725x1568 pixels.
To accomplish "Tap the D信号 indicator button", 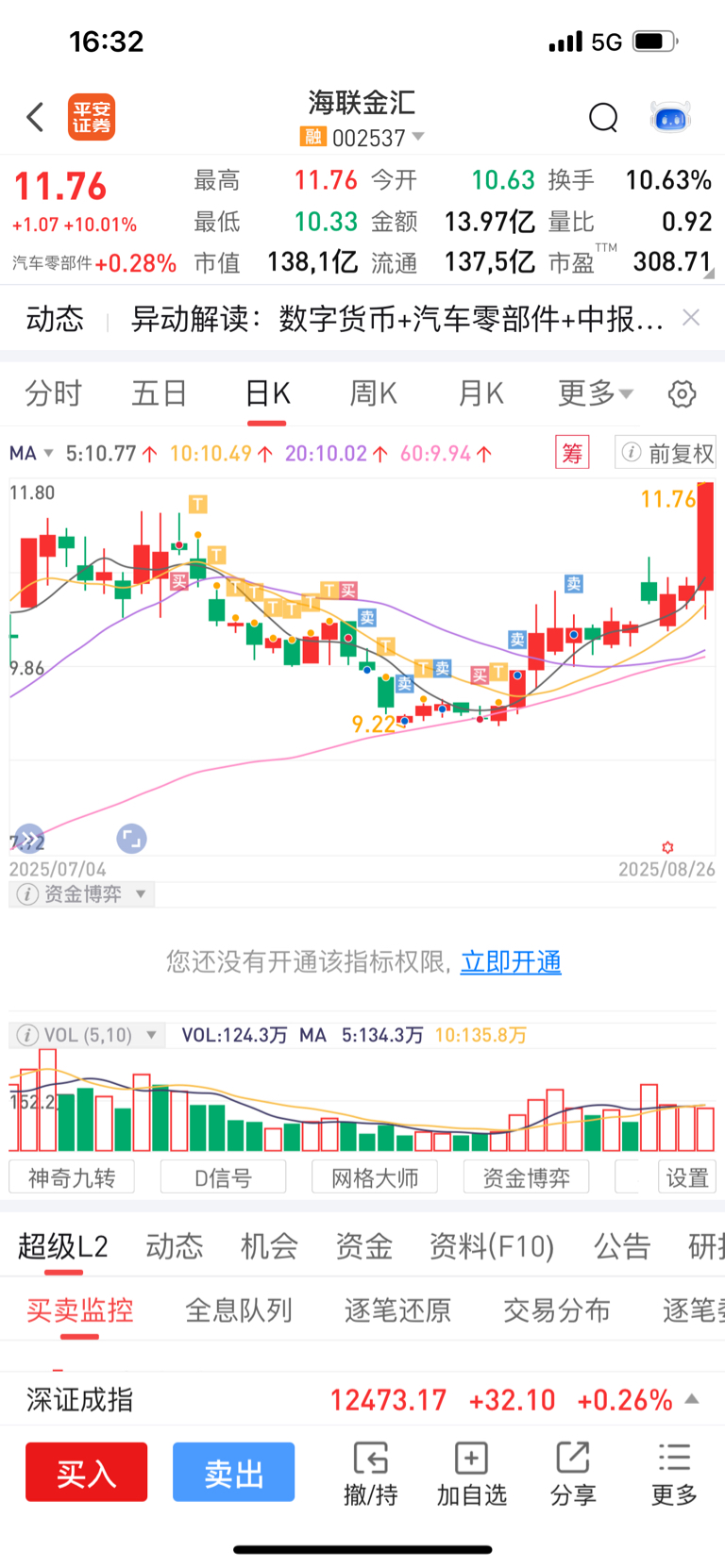I will pos(223,1177).
